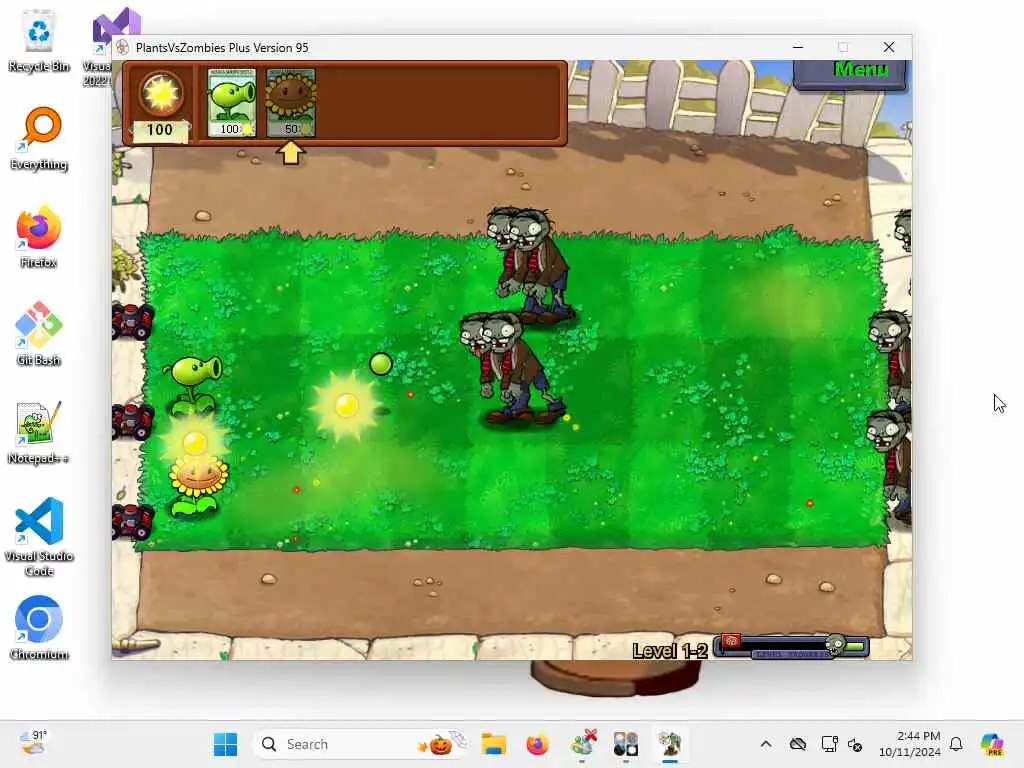Open Firefox from the taskbar

(x=537, y=744)
